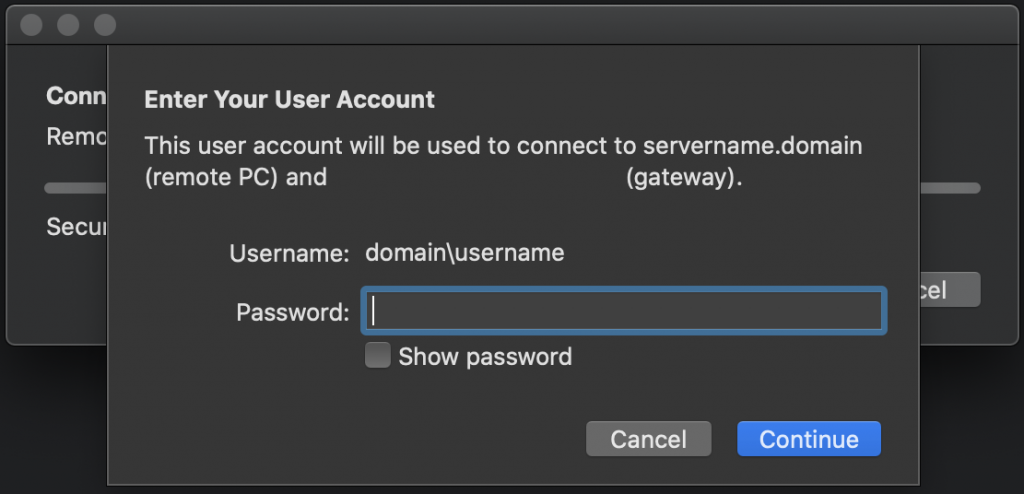Click the Password label
This screenshot has width=1024, height=494.
pos(292,313)
